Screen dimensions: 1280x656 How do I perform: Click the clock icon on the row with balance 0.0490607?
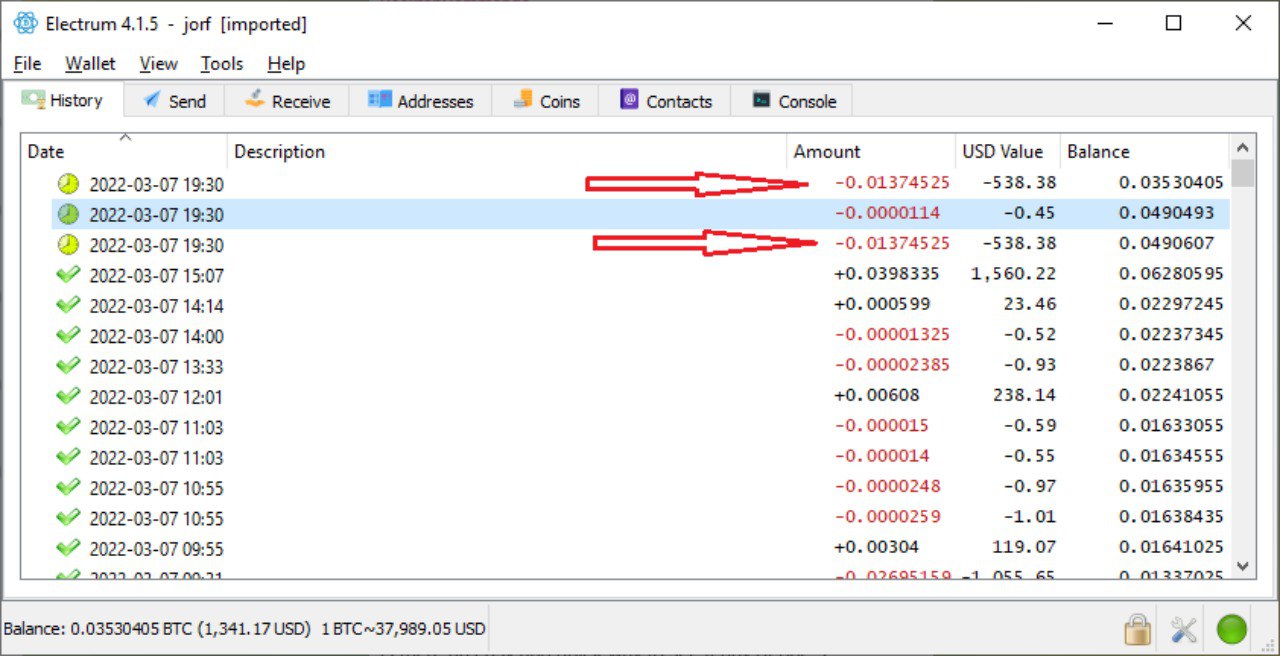tap(68, 244)
